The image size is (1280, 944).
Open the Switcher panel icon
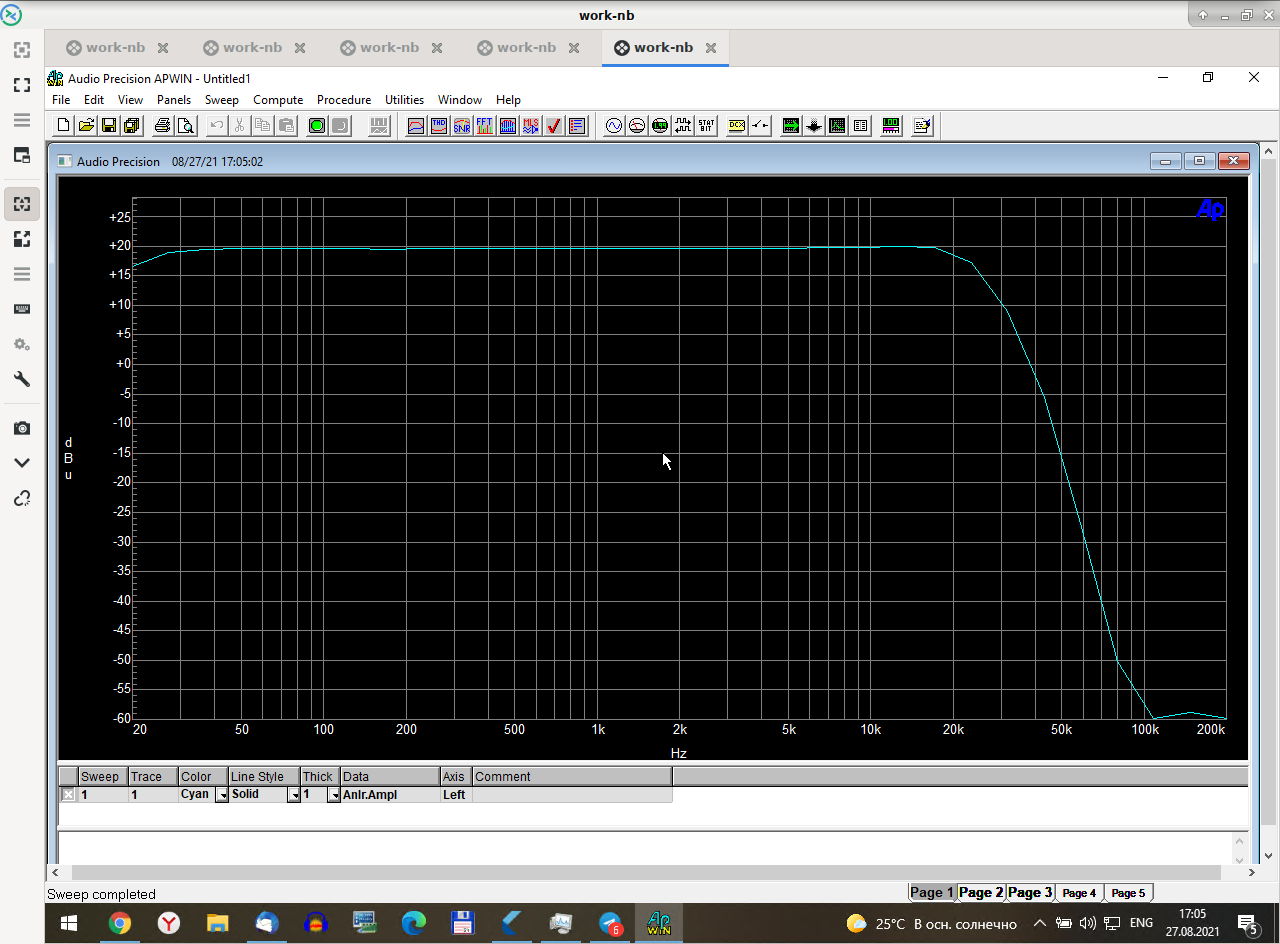coord(760,125)
